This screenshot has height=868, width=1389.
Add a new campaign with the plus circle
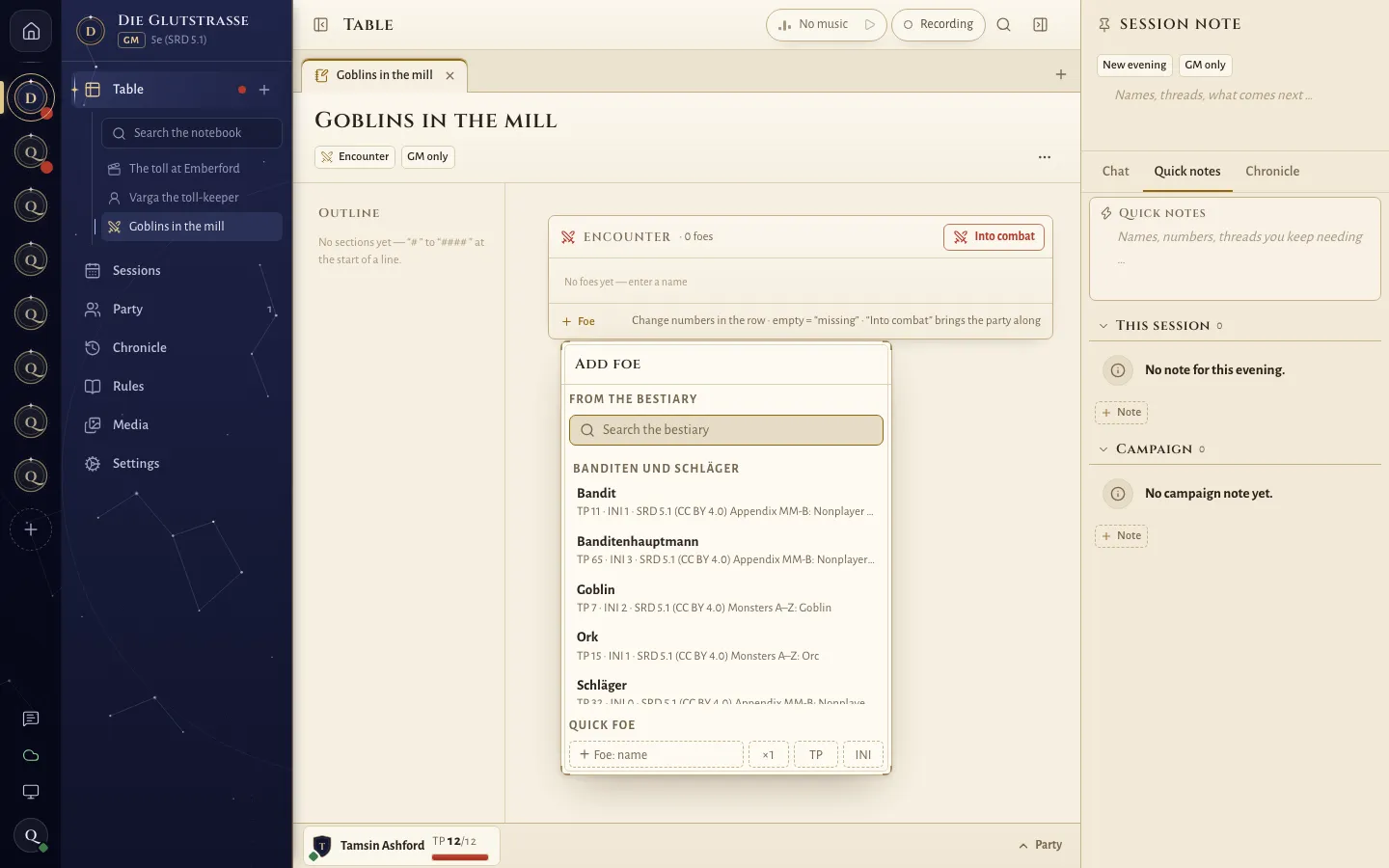click(x=31, y=529)
